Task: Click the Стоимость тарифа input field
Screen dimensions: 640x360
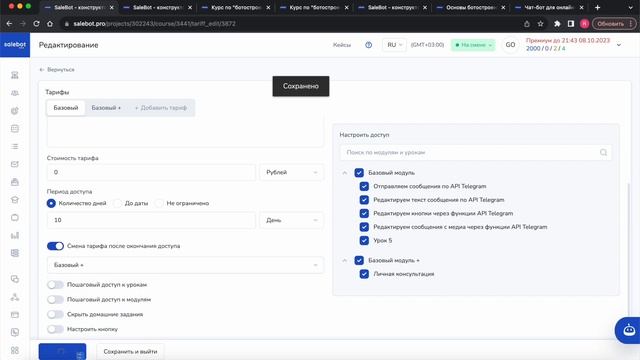Action: (151, 172)
